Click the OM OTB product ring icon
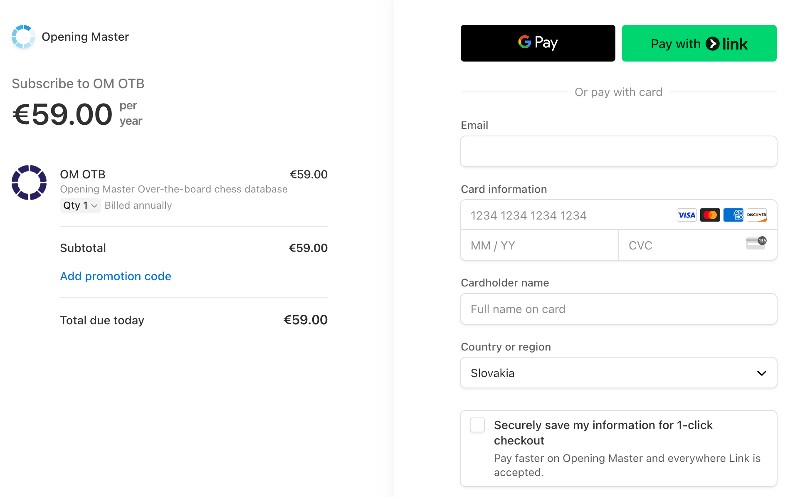Screen dimensions: 800x497 coord(29,182)
